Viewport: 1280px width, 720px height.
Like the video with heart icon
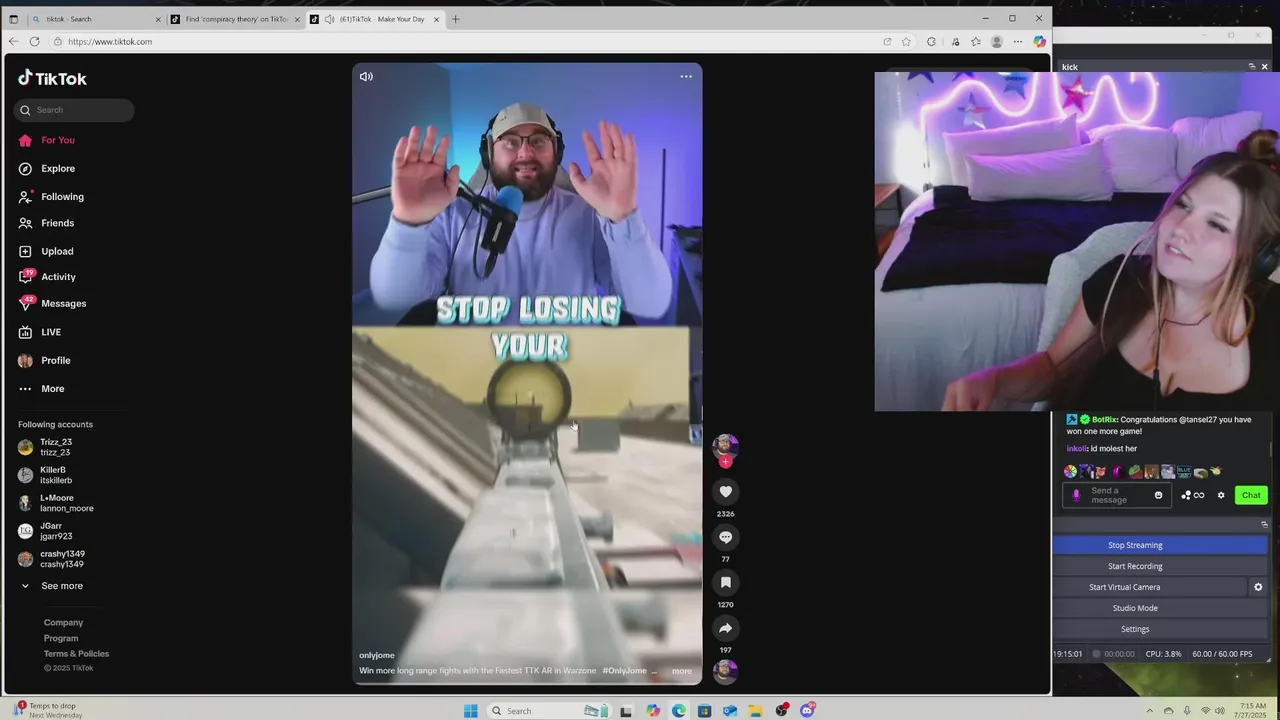click(726, 491)
